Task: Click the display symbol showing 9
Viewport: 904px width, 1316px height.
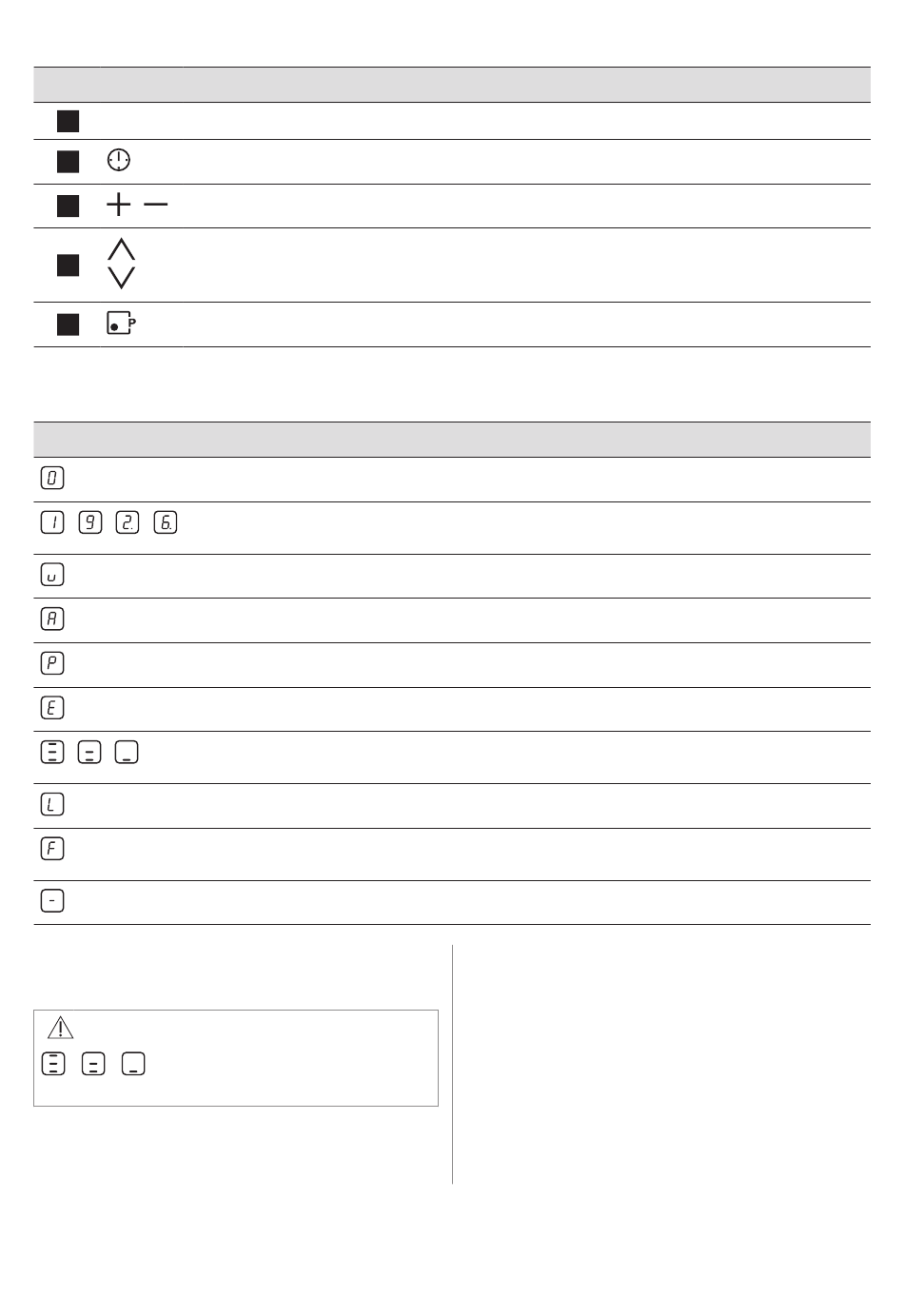Action: pos(90,522)
